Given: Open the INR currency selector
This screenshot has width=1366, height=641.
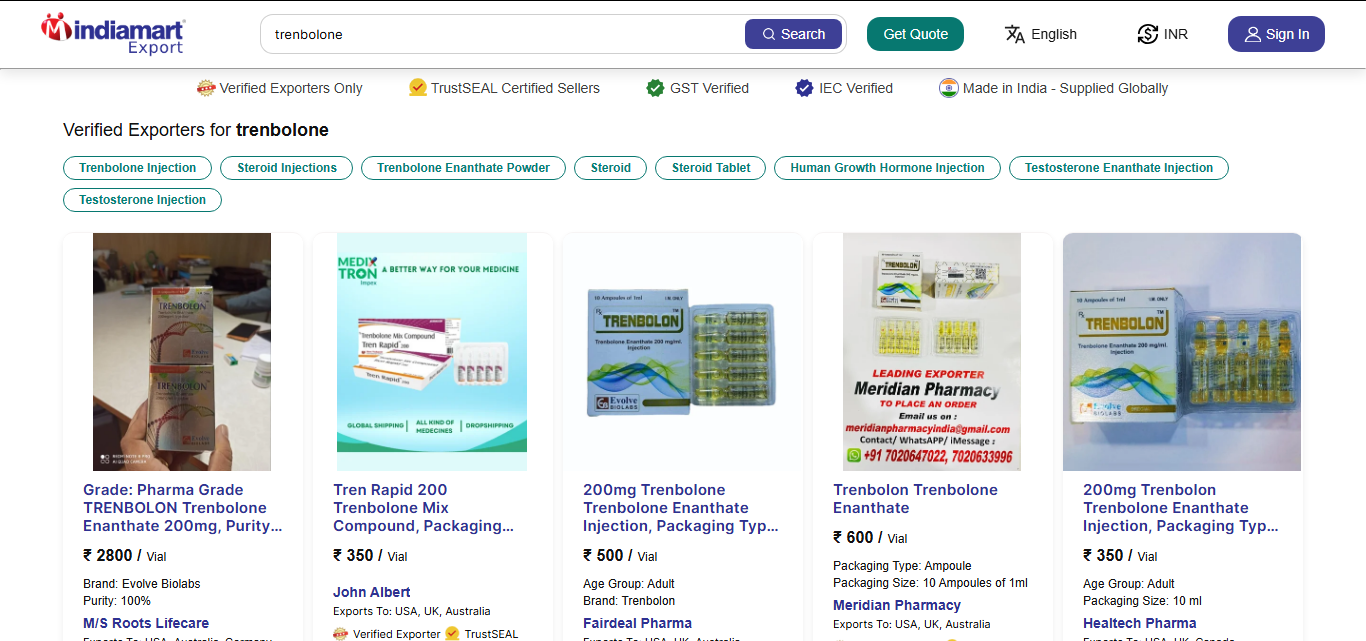Looking at the screenshot, I should (1163, 34).
